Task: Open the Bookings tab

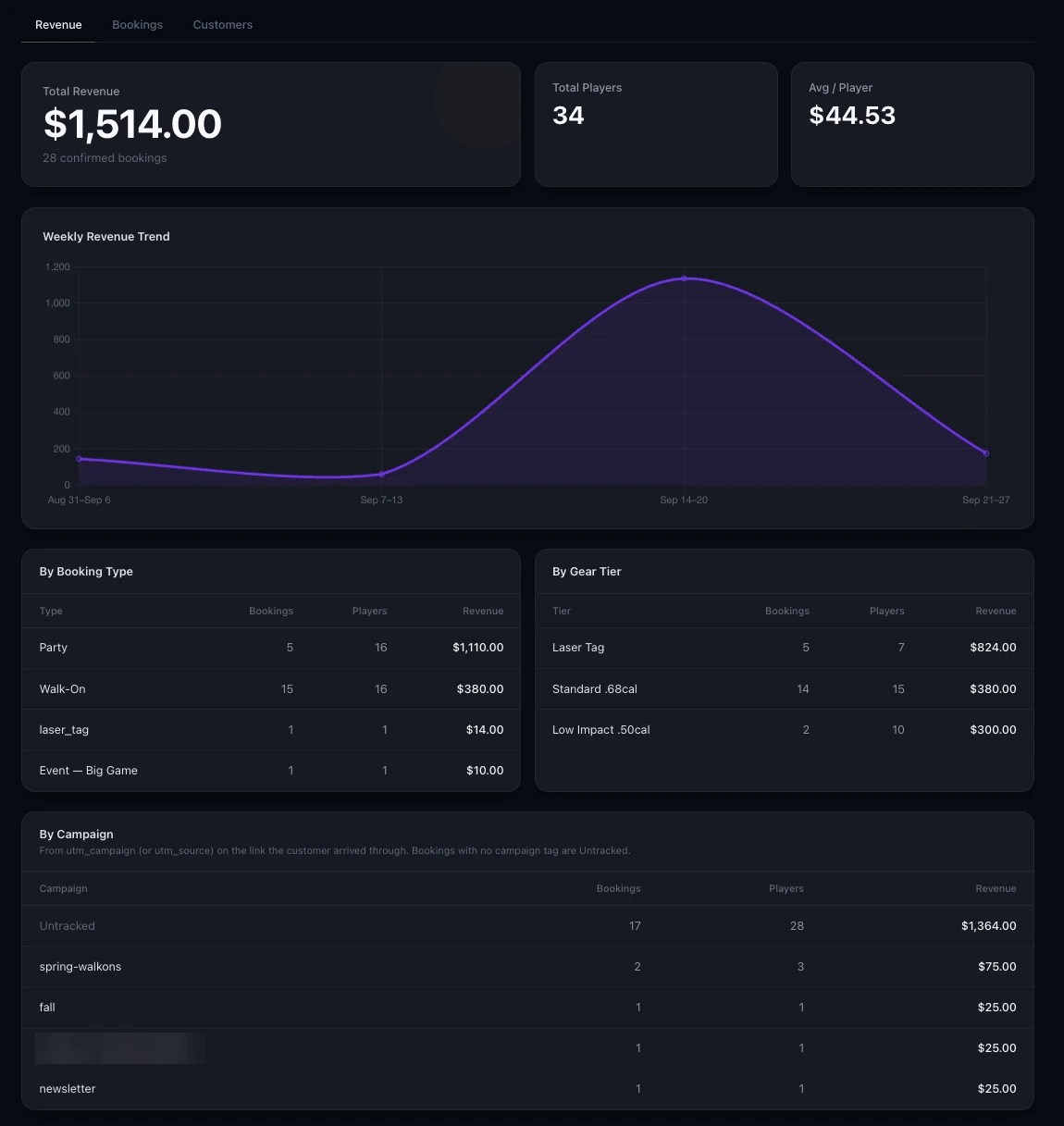Action: pos(137,25)
